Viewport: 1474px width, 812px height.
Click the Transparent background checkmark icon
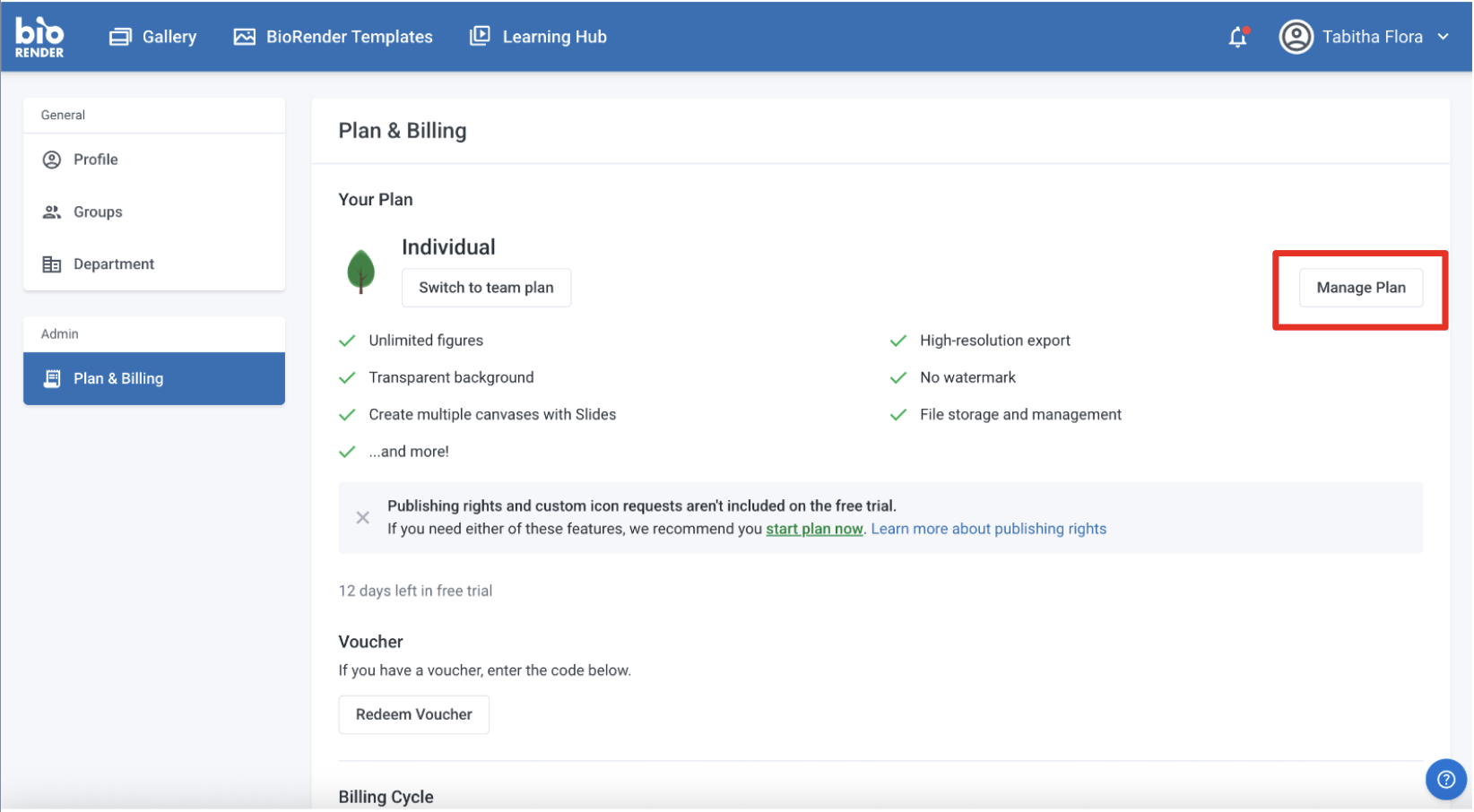(x=347, y=378)
